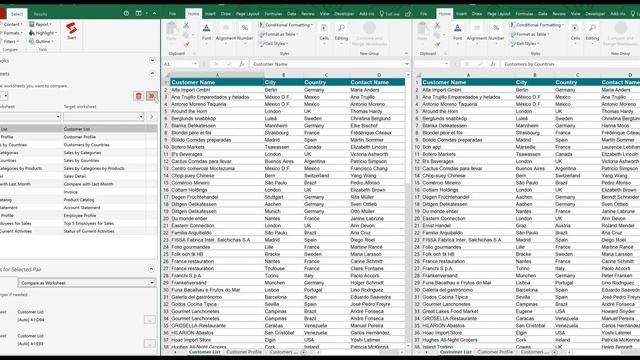Click the insert function fx icon, left workbook
The image size is (640, 360).
point(242,64)
